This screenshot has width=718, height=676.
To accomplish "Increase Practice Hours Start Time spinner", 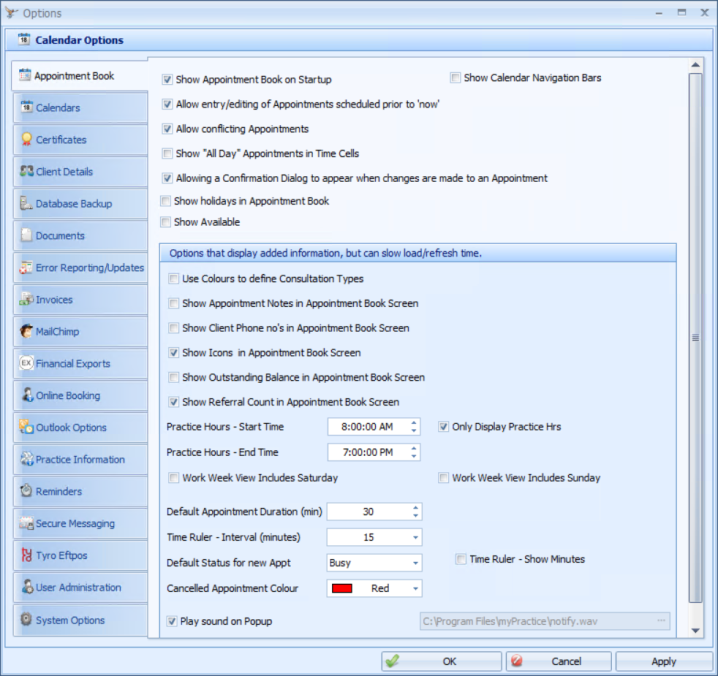I will point(414,423).
